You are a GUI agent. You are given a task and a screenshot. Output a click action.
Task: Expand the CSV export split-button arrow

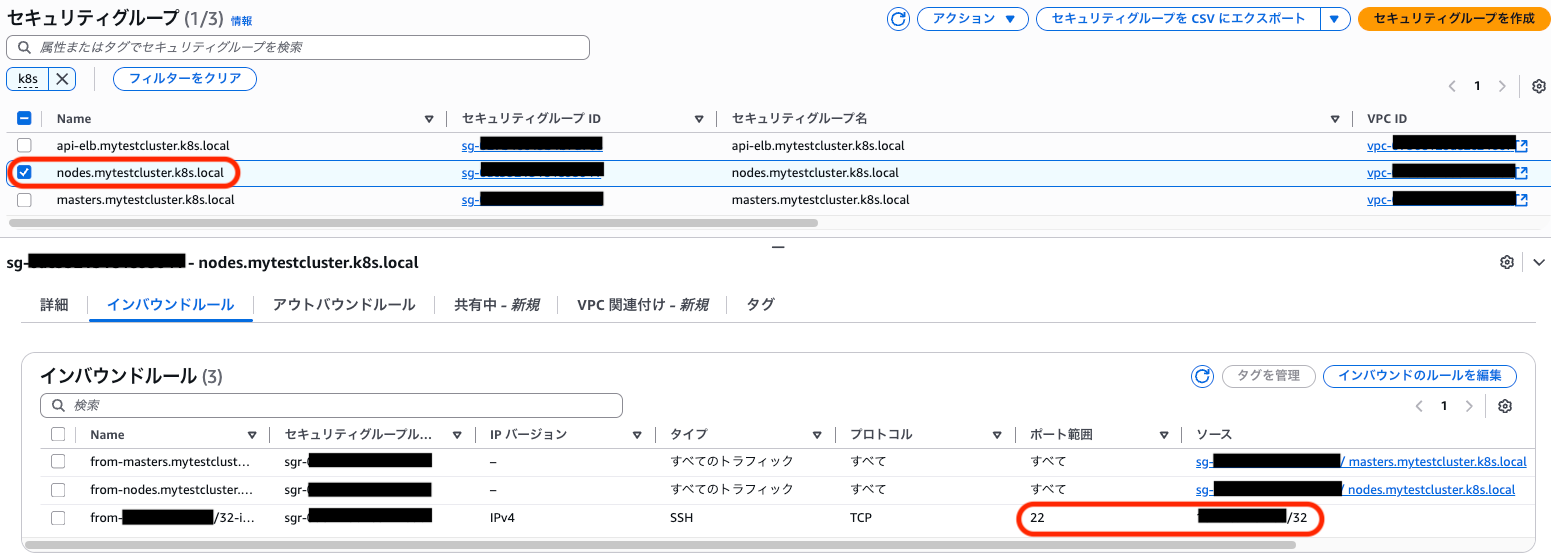pyautogui.click(x=1334, y=19)
